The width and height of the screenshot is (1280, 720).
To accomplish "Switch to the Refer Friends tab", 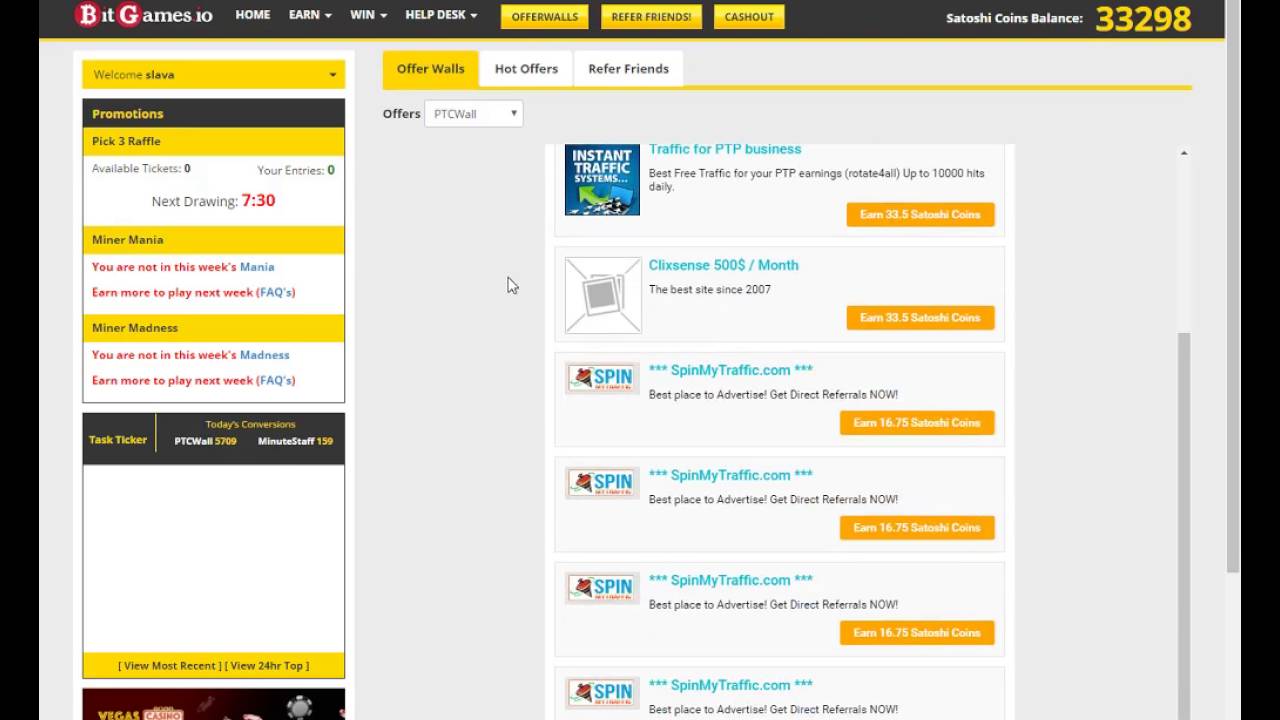I will [x=628, y=69].
